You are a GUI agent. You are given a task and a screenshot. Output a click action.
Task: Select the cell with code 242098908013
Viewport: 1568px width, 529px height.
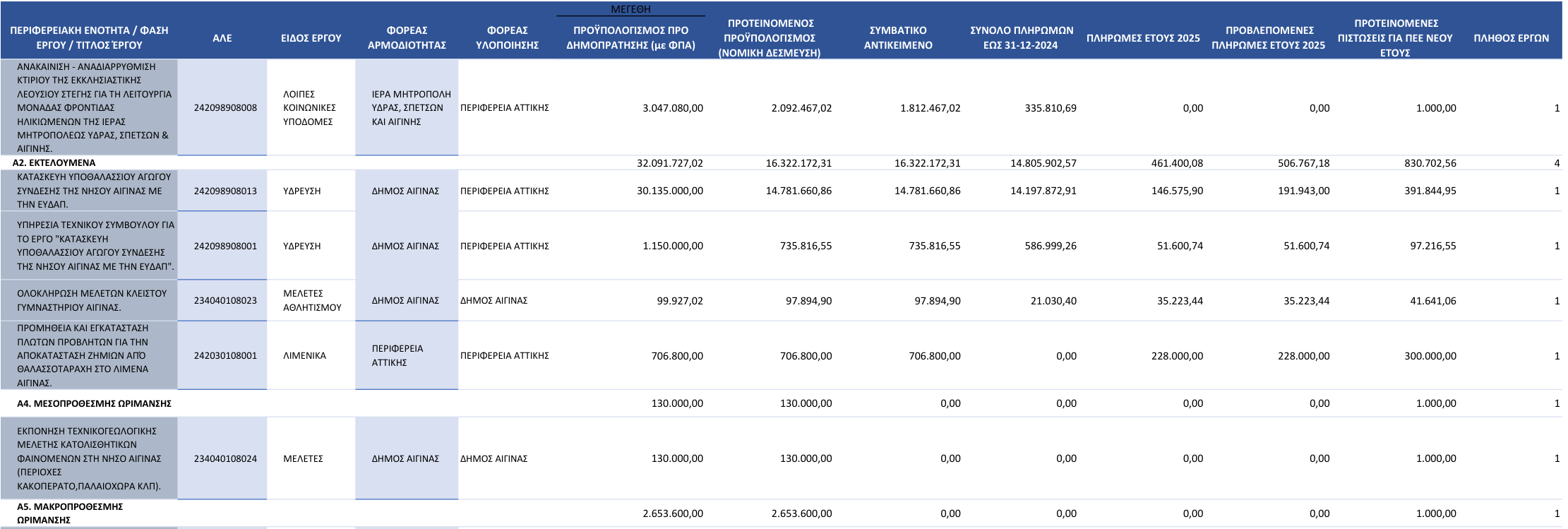click(x=225, y=191)
